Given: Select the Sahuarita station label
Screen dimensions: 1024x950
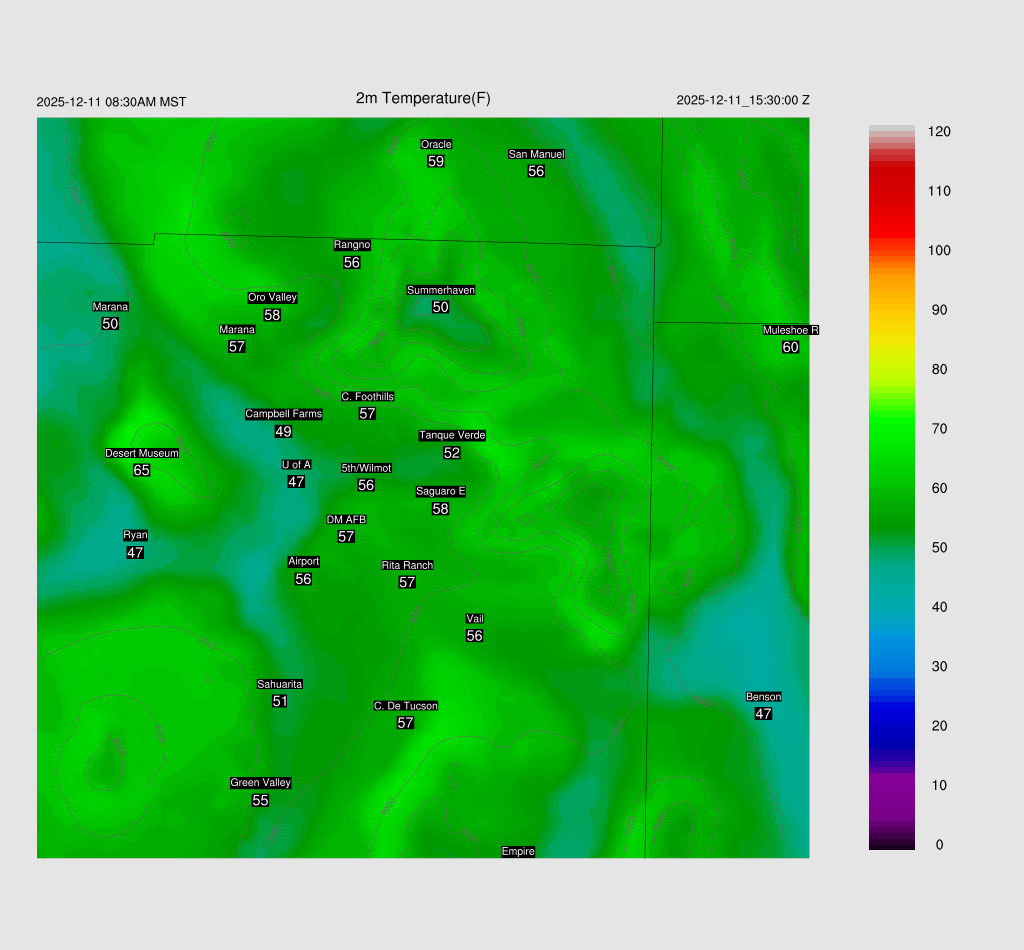Looking at the screenshot, I should (x=279, y=684).
